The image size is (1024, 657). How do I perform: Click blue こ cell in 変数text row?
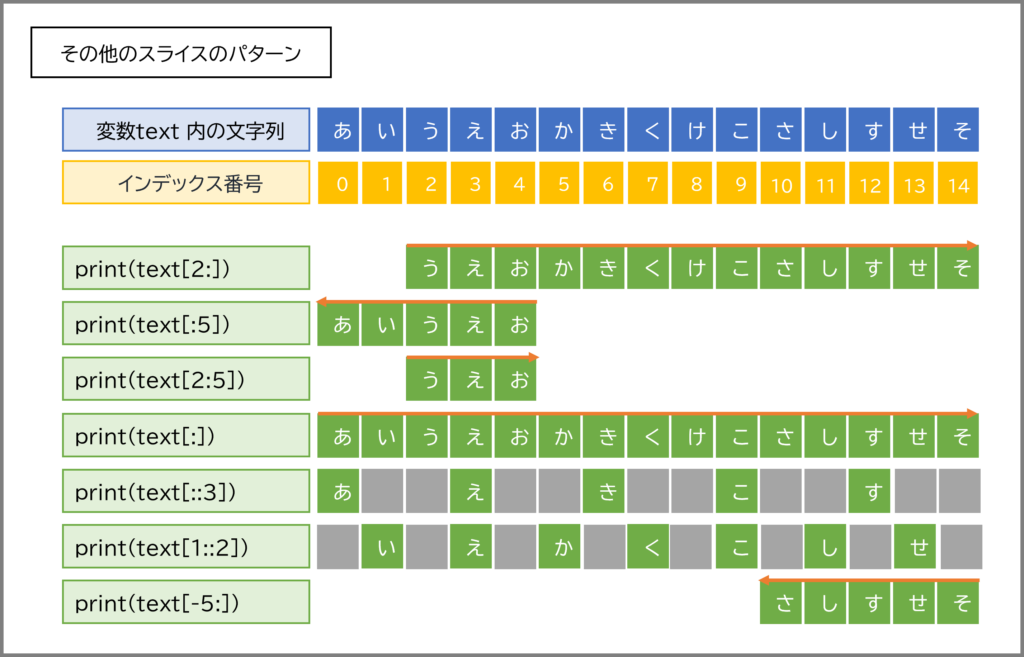pyautogui.click(x=737, y=130)
